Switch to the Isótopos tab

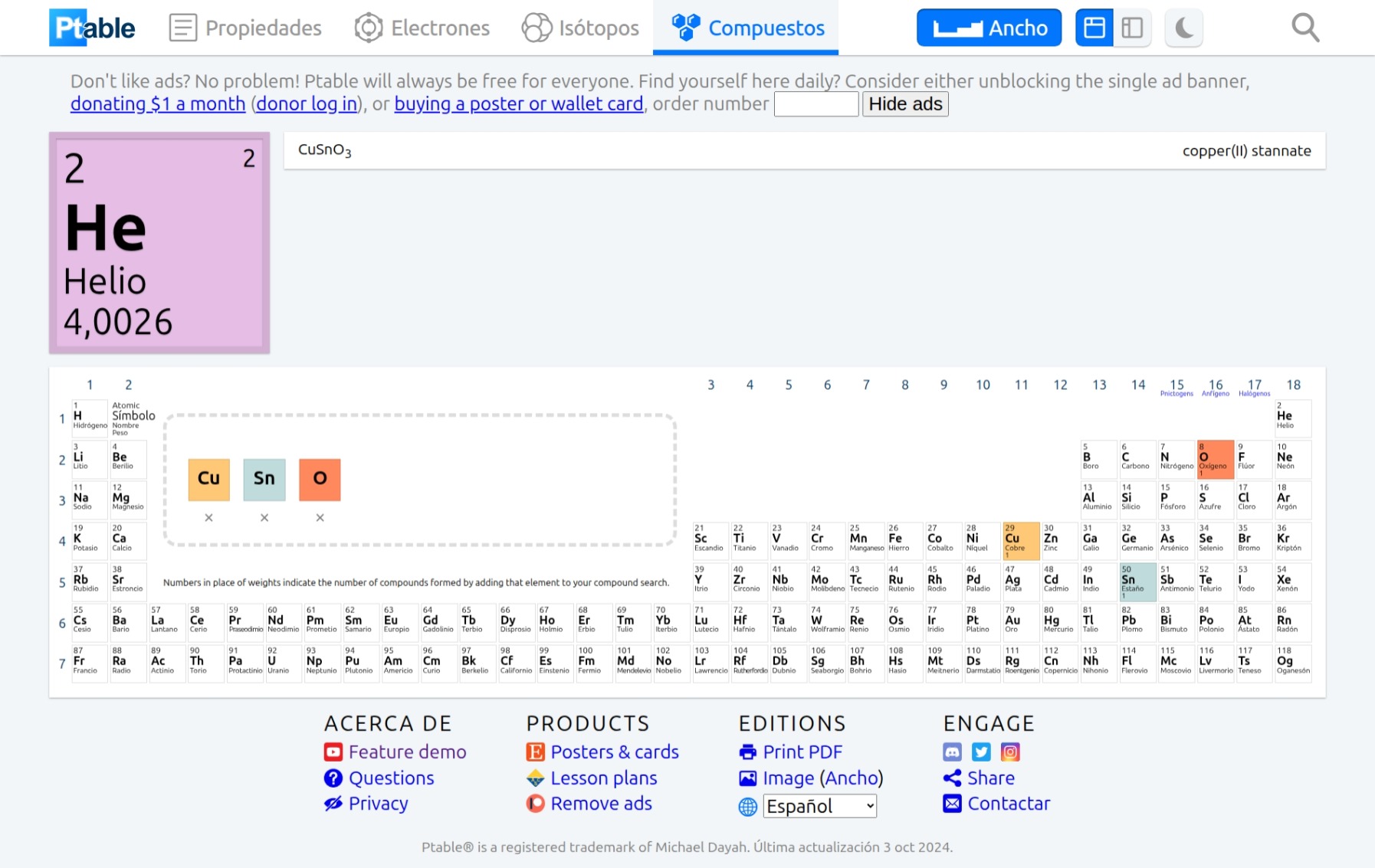tap(580, 28)
